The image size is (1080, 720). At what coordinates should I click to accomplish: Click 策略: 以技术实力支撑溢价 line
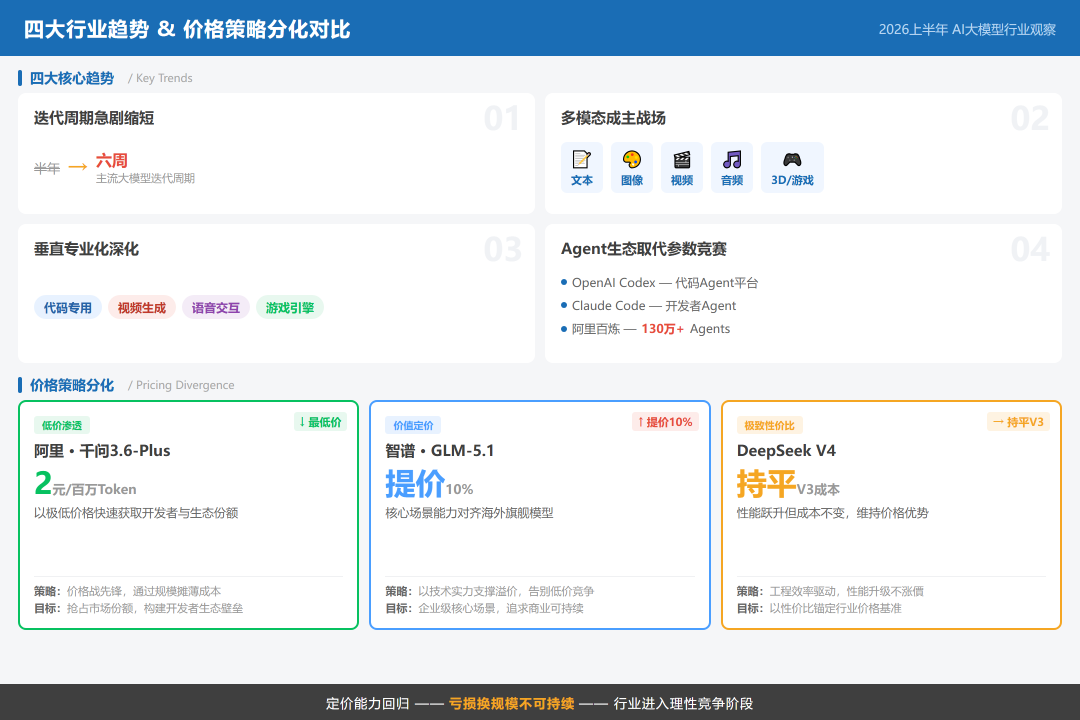click(x=490, y=591)
